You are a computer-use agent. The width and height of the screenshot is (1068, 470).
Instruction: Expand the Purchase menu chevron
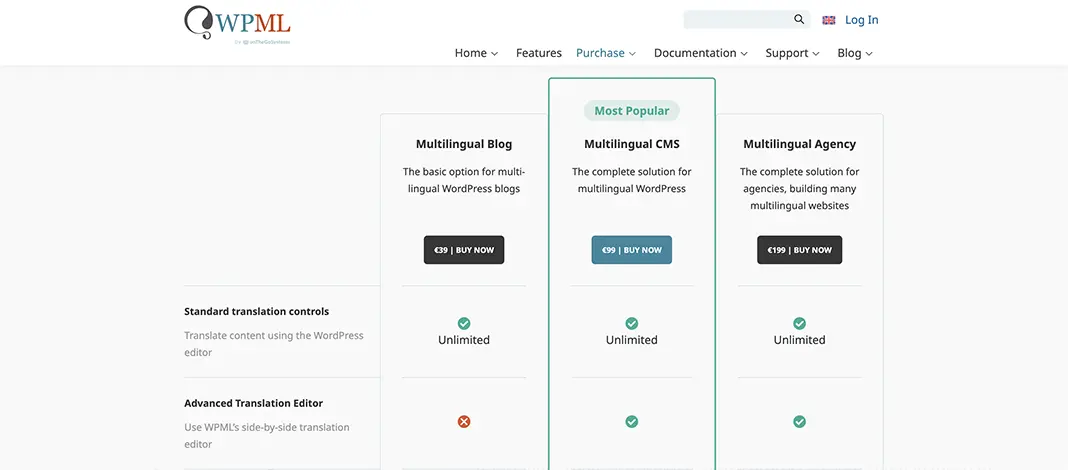633,54
